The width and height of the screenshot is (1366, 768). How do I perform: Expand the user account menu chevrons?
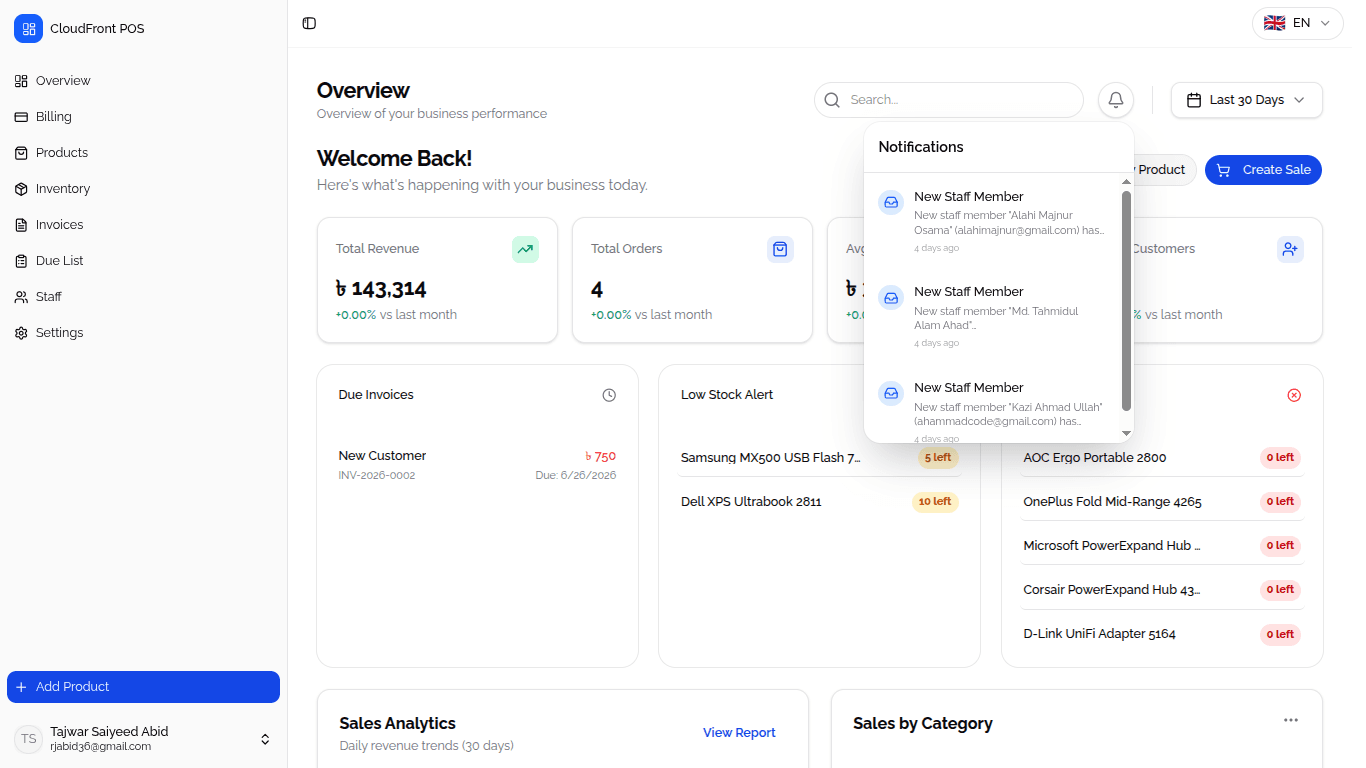(x=265, y=739)
